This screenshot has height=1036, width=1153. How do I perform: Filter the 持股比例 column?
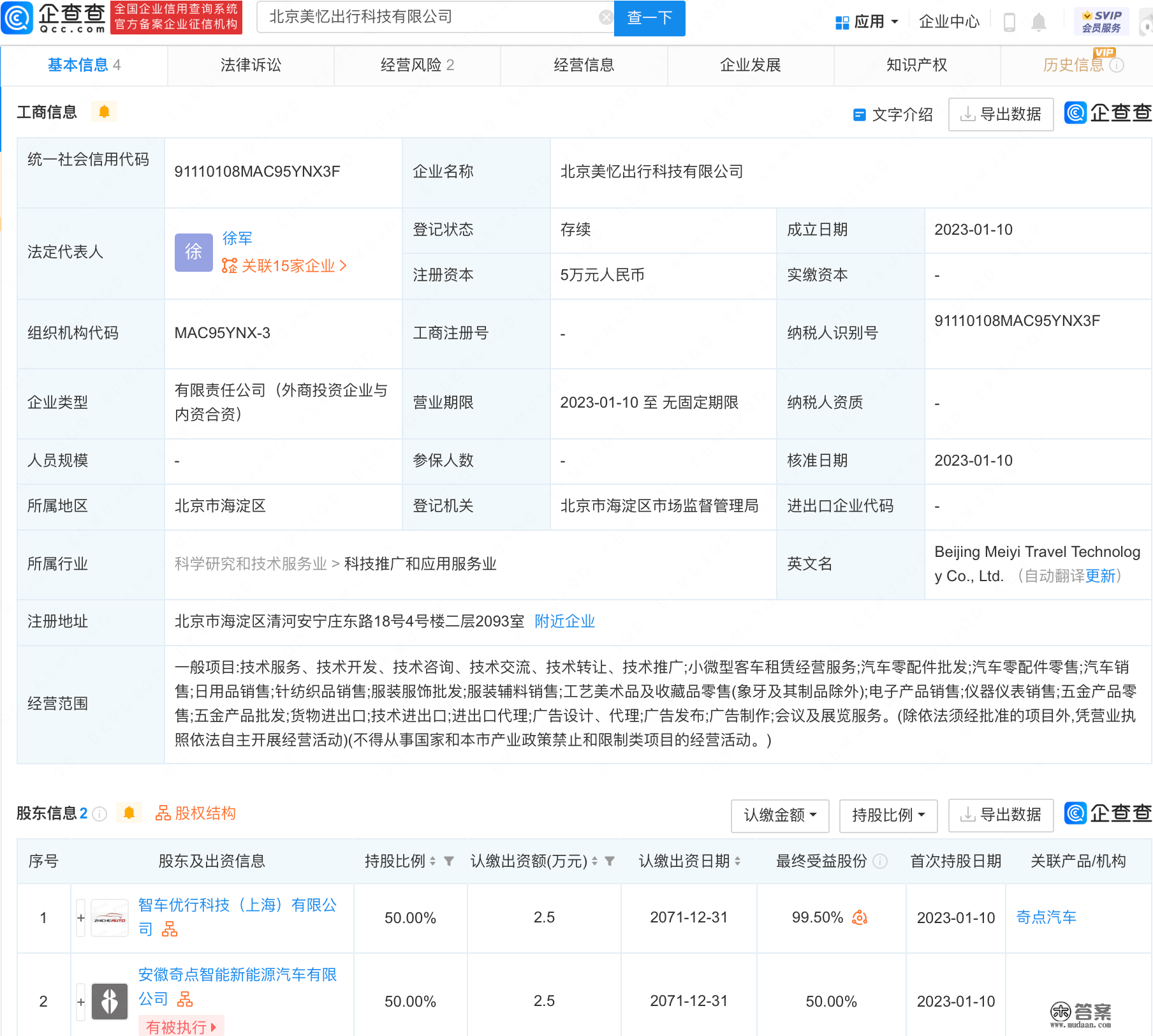tap(449, 861)
